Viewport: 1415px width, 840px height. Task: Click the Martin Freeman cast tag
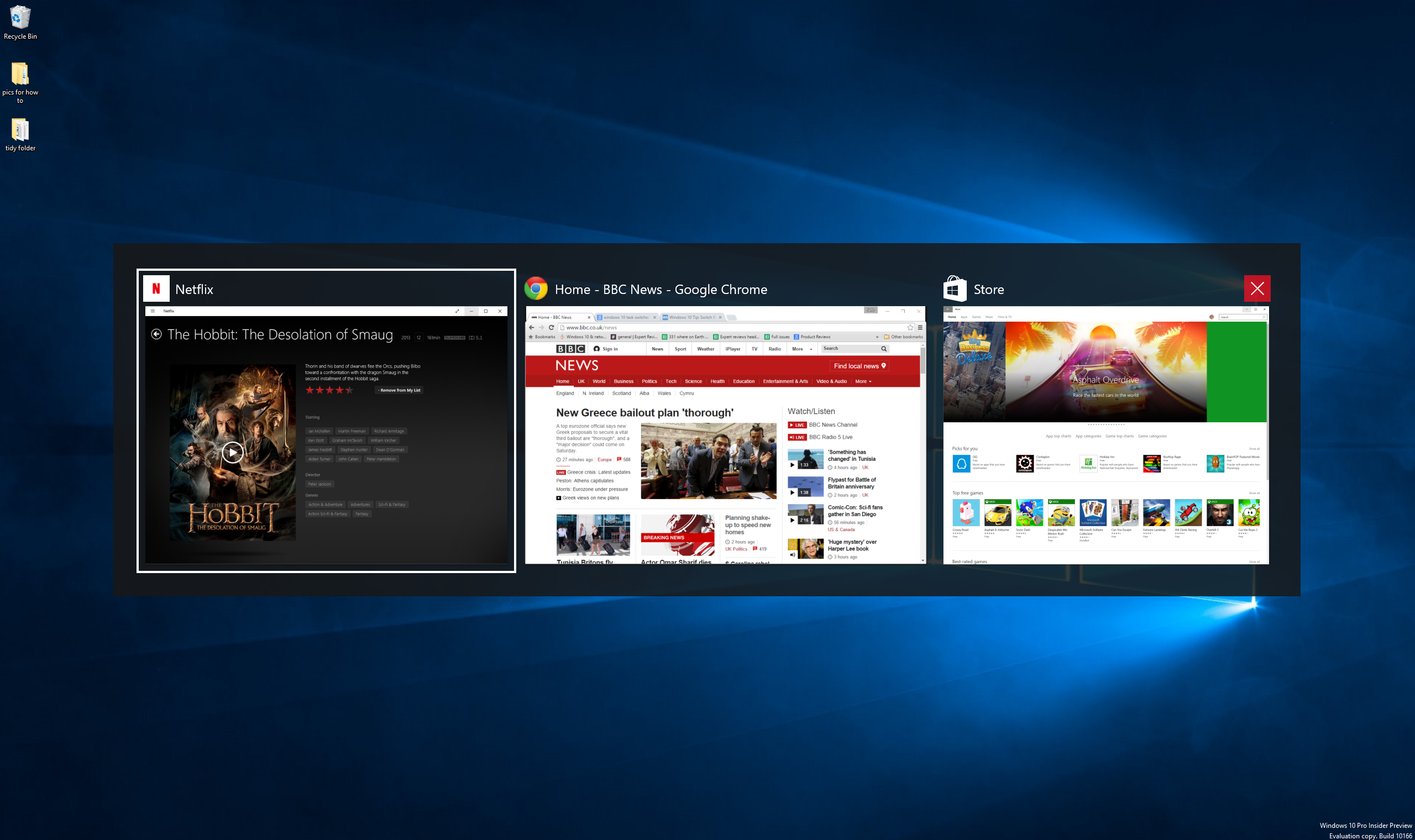pyautogui.click(x=352, y=431)
